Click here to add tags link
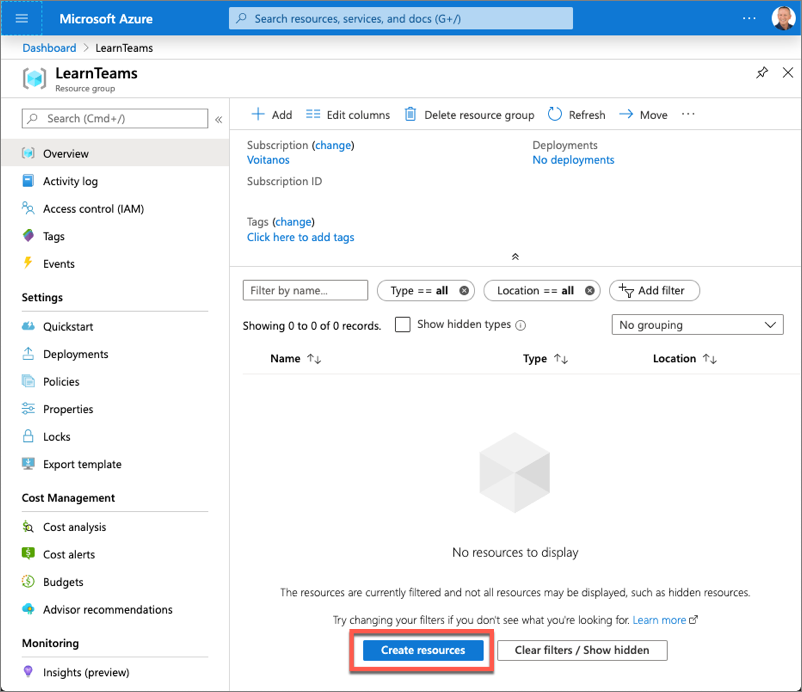Viewport: 802px width, 692px height. tap(300, 237)
